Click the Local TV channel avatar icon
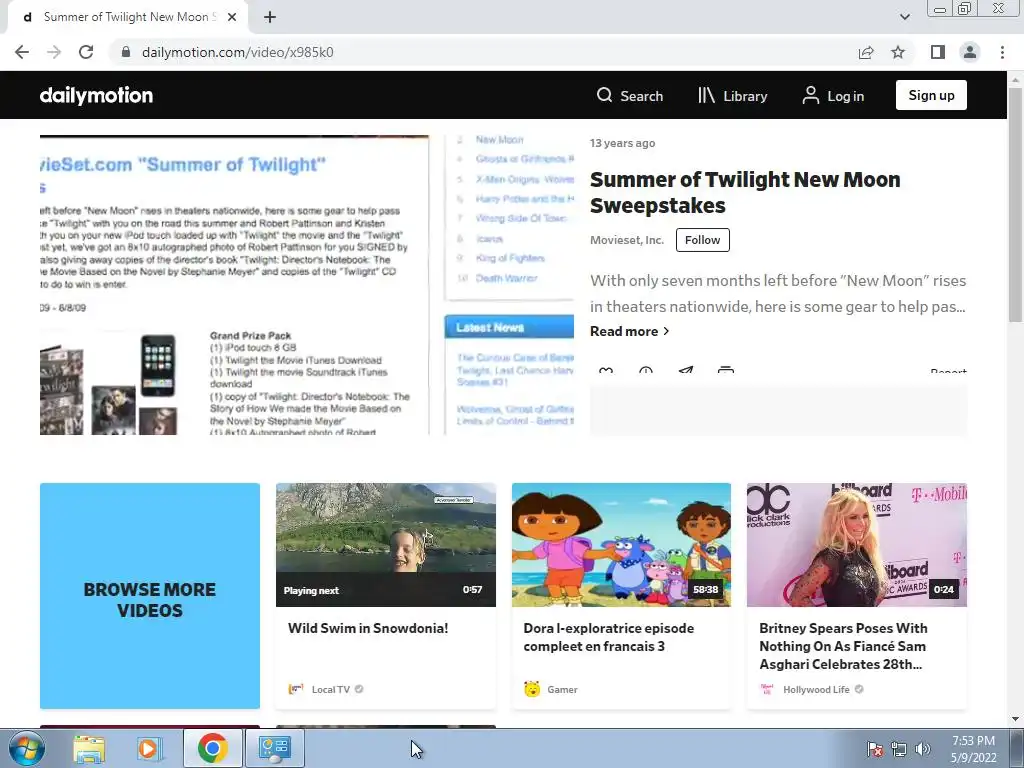 point(296,689)
